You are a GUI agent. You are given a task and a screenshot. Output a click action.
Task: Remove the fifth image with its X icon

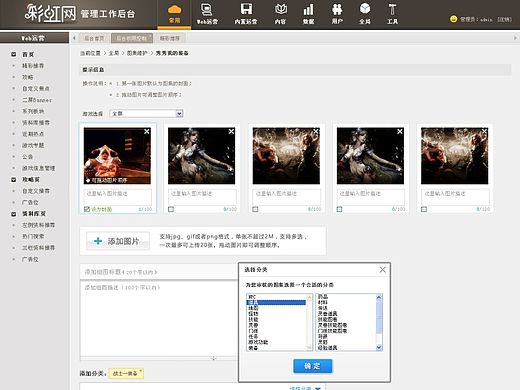point(484,132)
